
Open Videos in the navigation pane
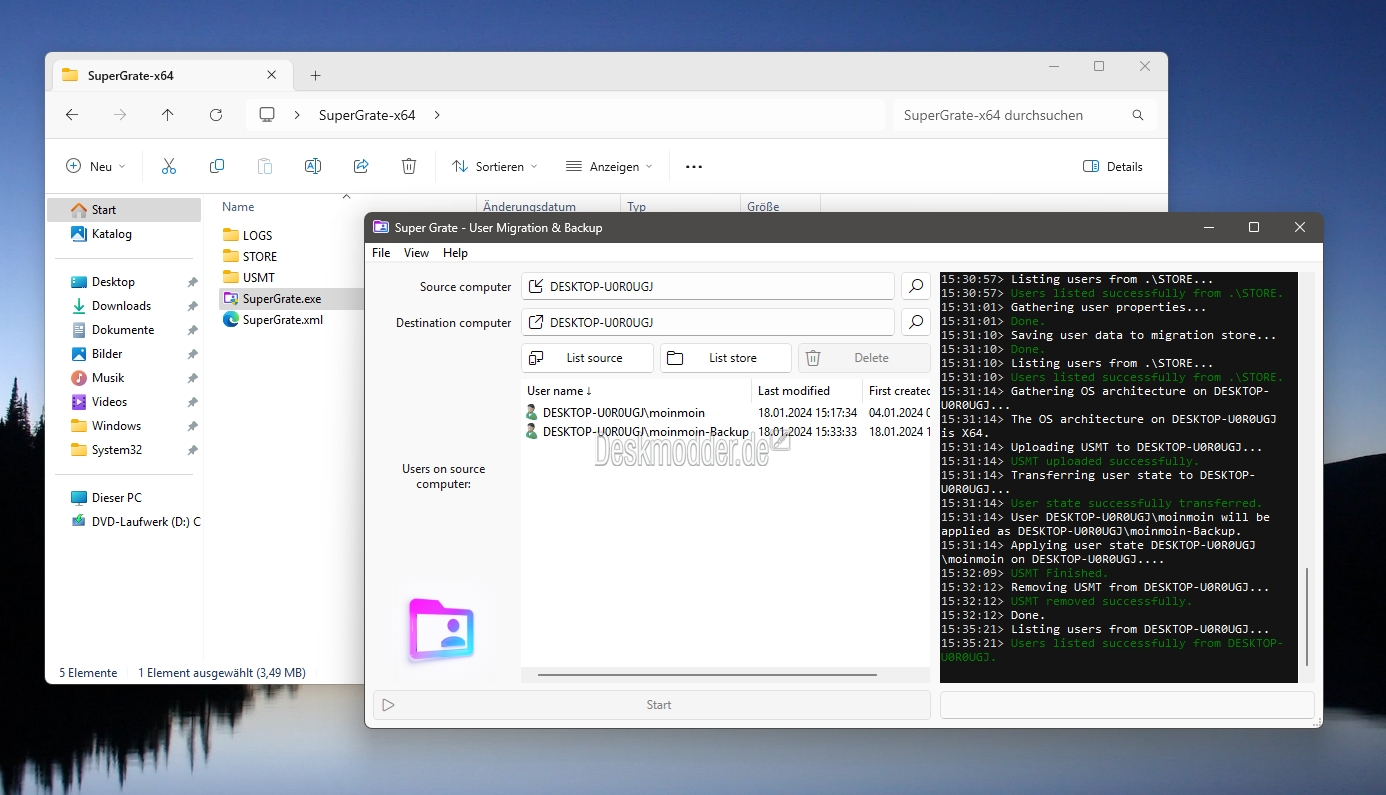(x=109, y=402)
